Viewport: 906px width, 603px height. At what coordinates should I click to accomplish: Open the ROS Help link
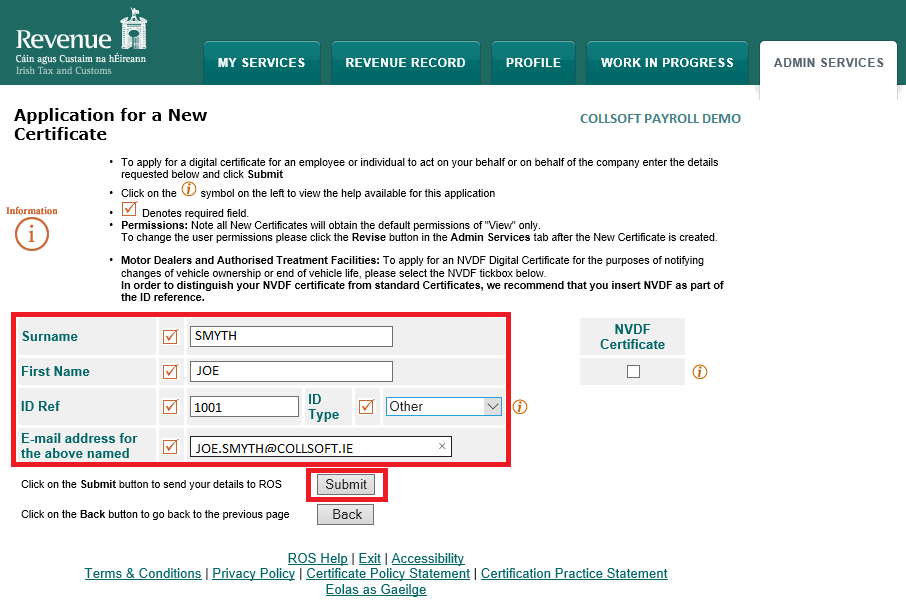317,558
